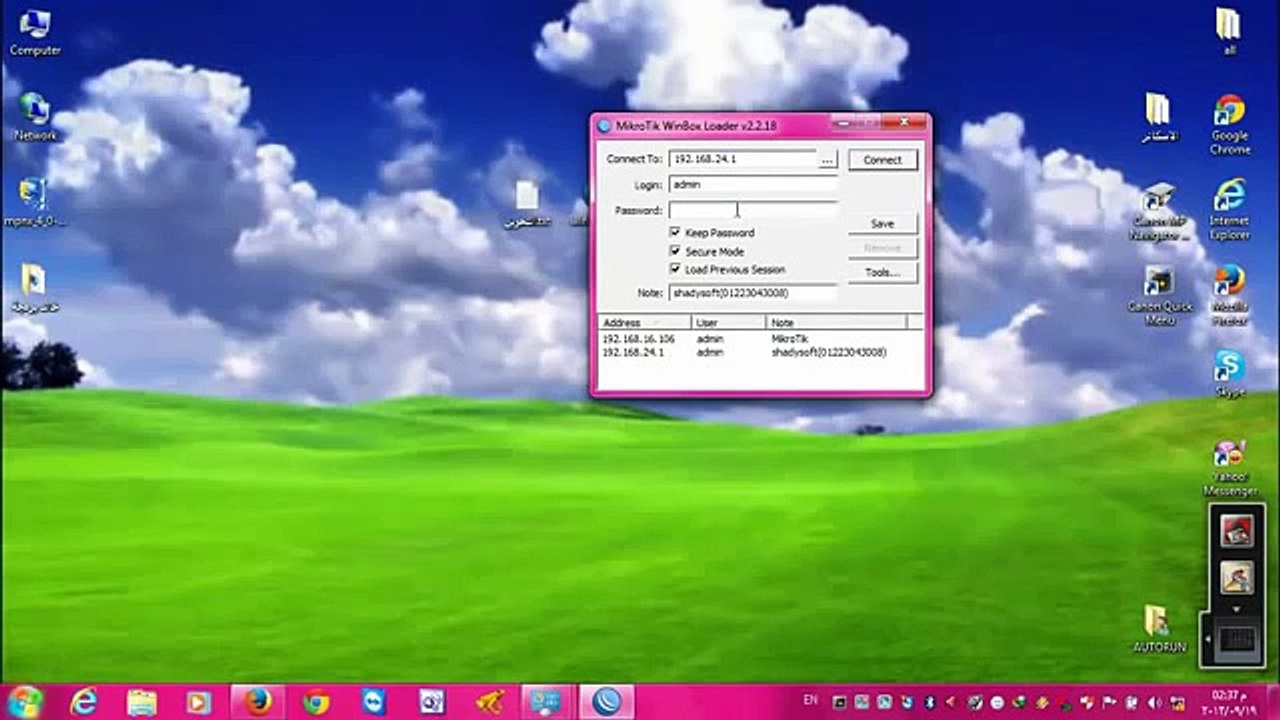Viewport: 1280px width, 720px height.
Task: Open TeamViewer from the taskbar
Action: 374,702
